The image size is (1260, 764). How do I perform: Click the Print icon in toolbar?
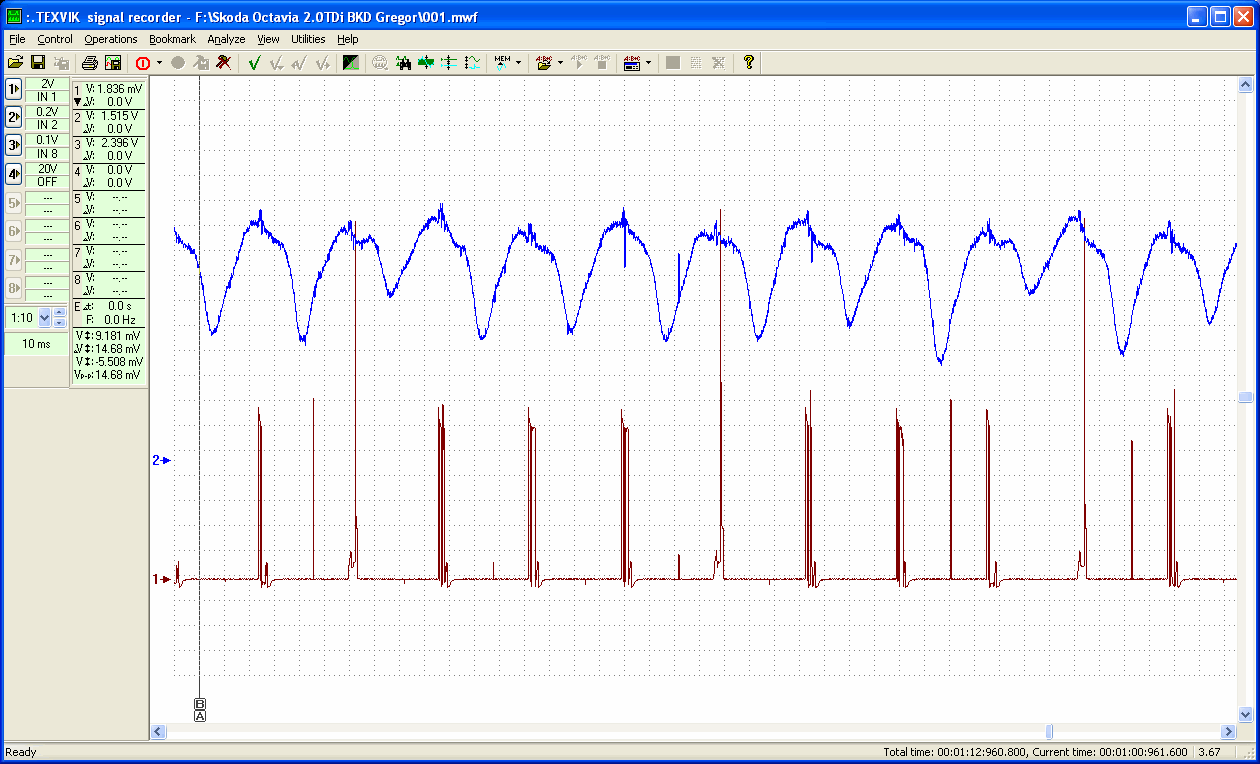(x=90, y=63)
